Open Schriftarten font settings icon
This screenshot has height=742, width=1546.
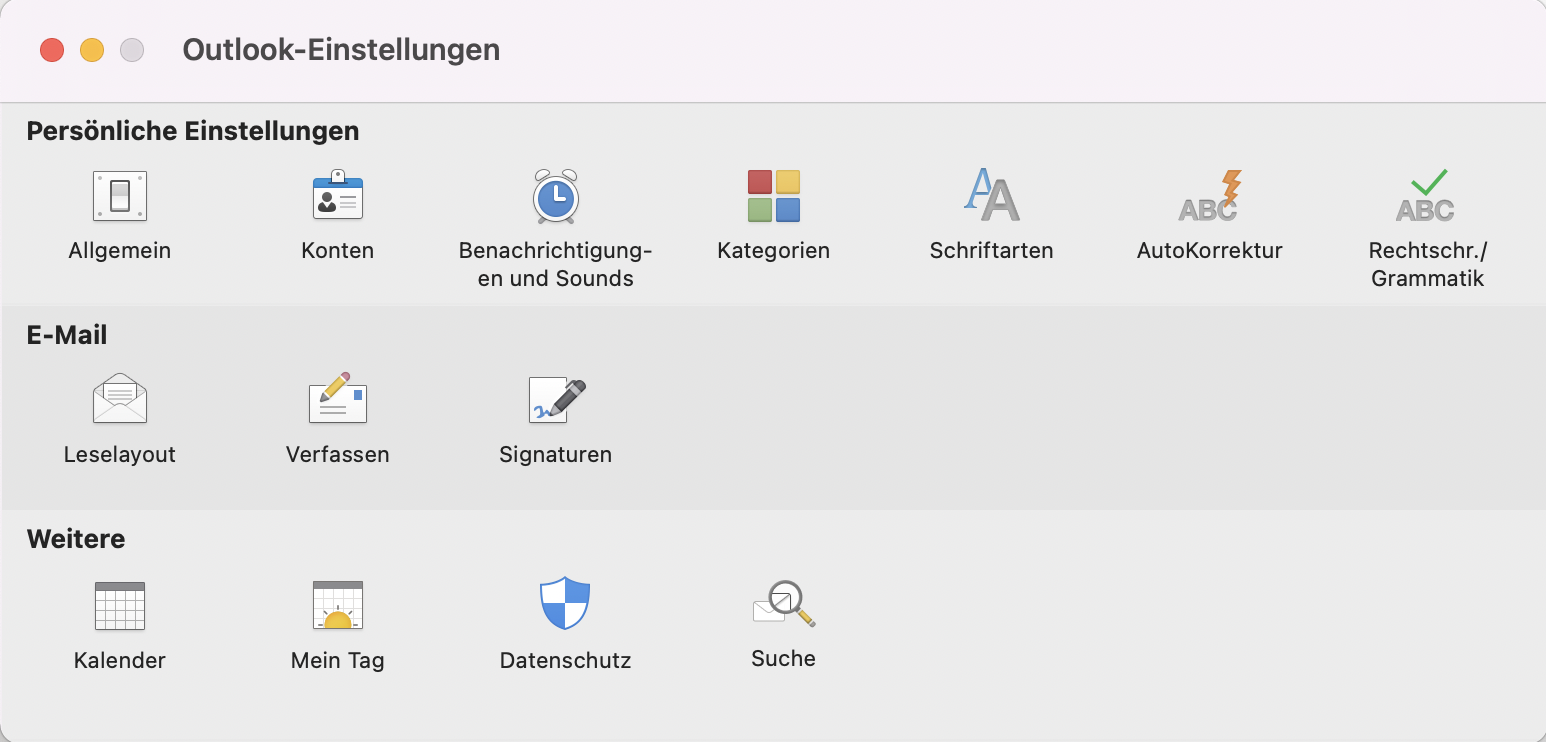991,195
